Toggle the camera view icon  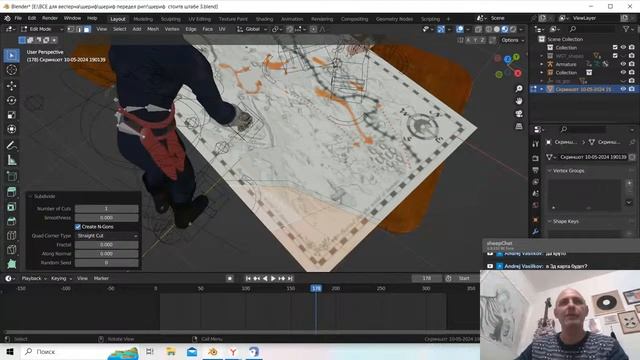pyautogui.click(x=519, y=113)
